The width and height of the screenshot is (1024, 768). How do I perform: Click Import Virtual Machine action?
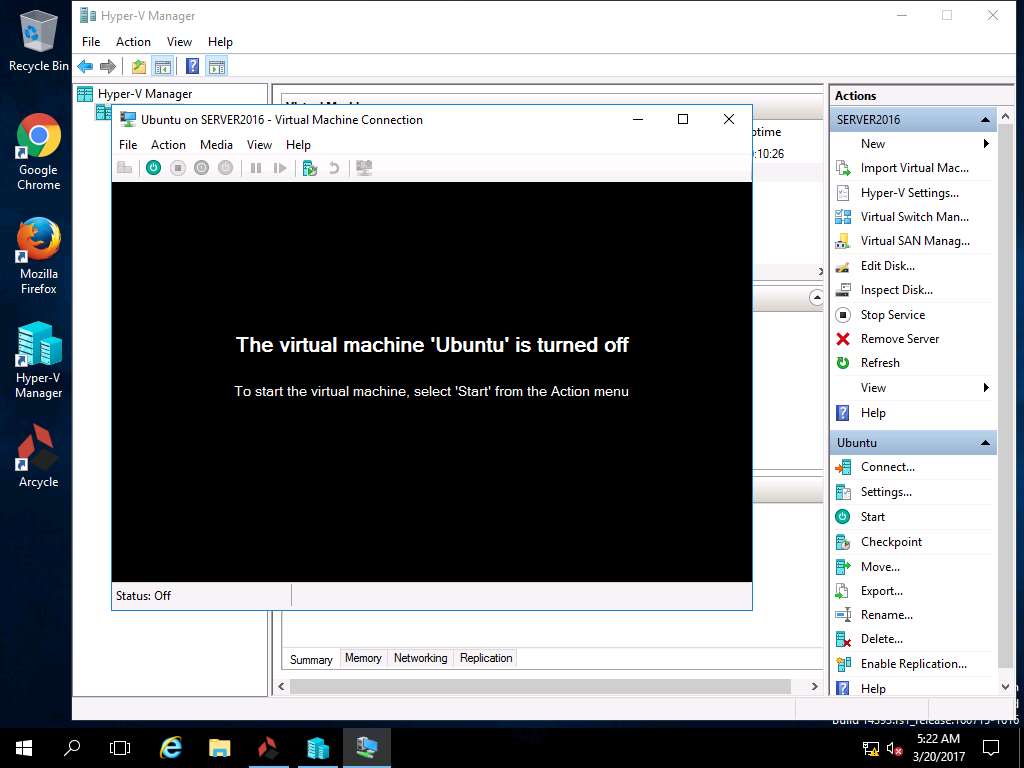[x=914, y=168]
